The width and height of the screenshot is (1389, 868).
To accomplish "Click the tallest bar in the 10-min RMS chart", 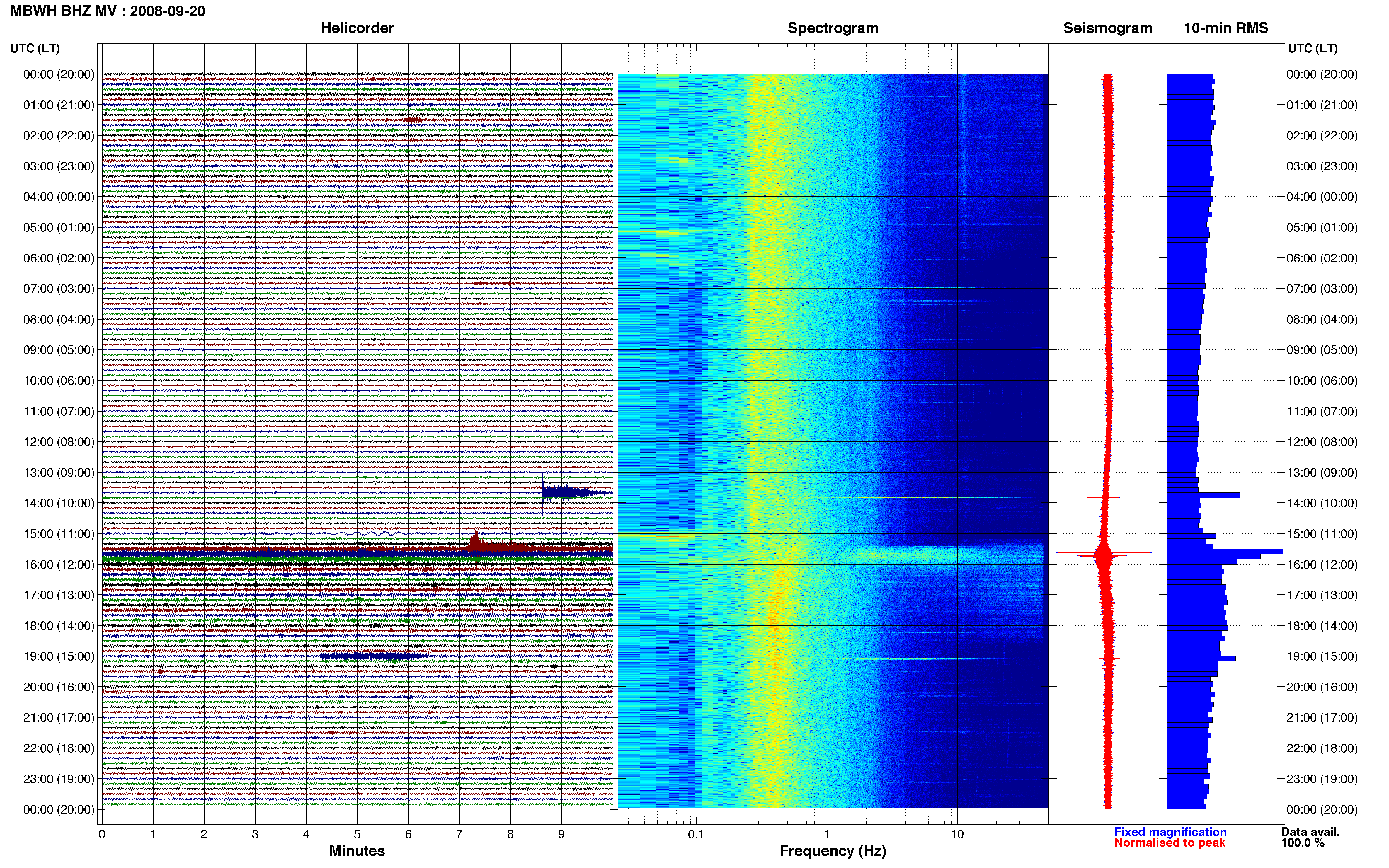I will pyautogui.click(x=1225, y=552).
